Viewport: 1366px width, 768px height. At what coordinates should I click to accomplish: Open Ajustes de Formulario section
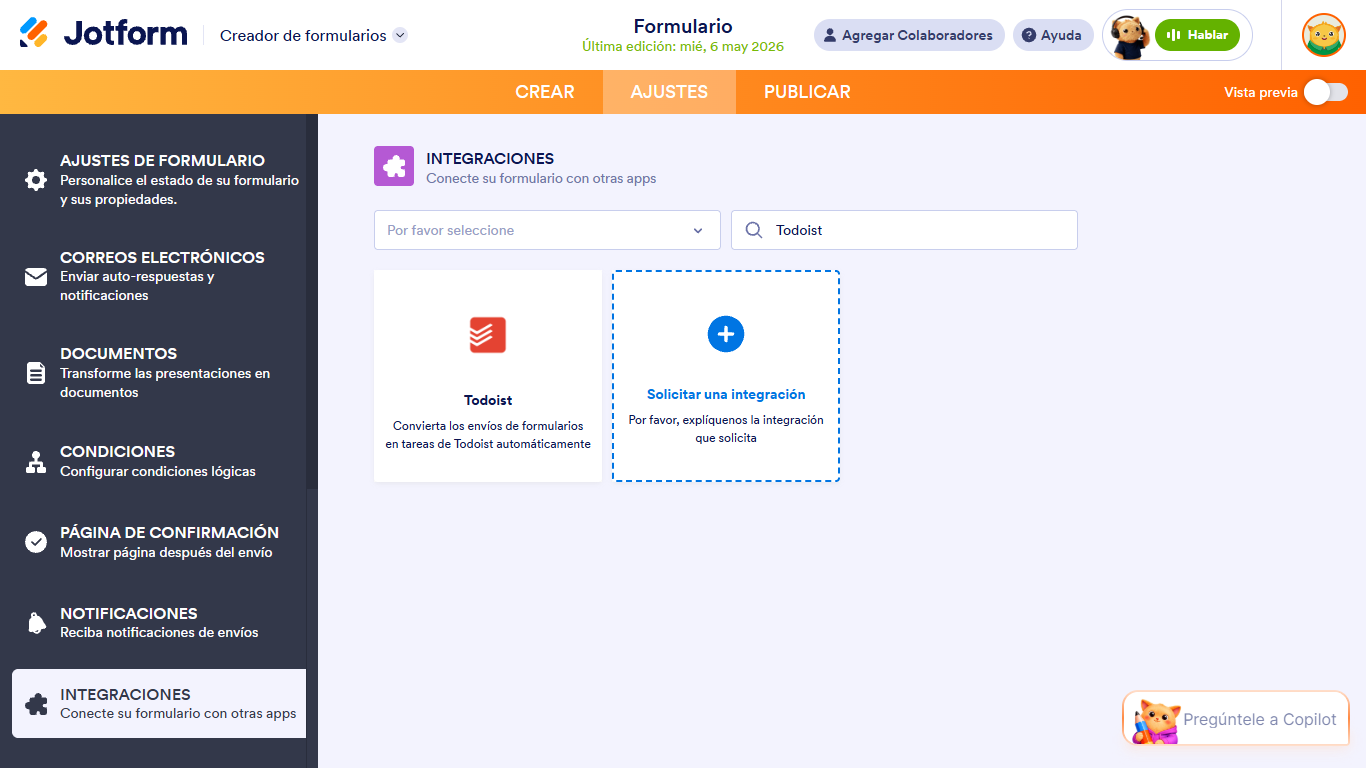click(x=159, y=179)
